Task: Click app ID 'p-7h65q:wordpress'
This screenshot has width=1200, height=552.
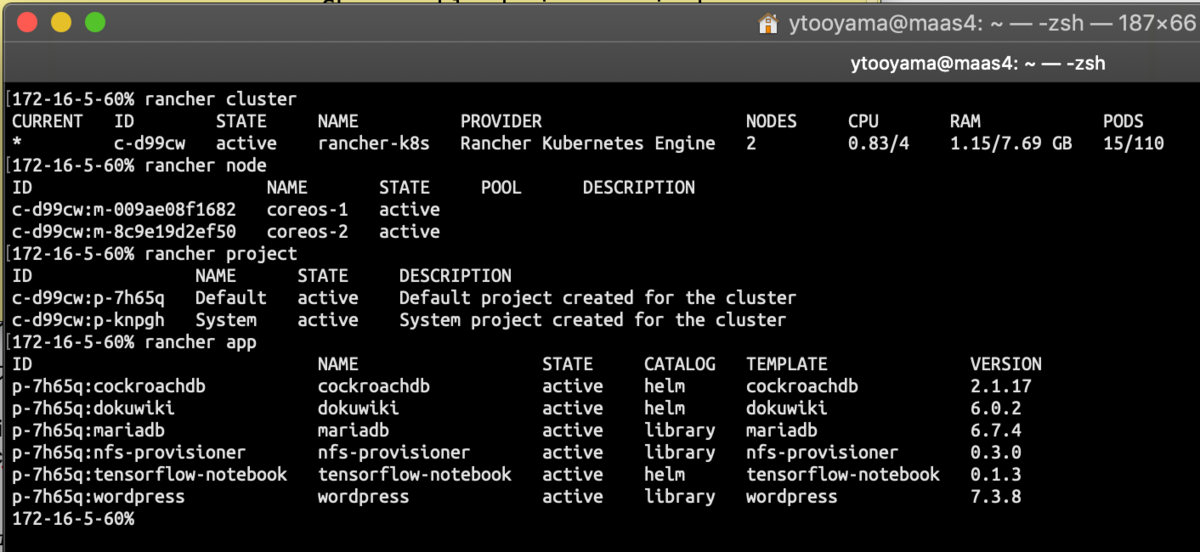Action: coord(99,496)
